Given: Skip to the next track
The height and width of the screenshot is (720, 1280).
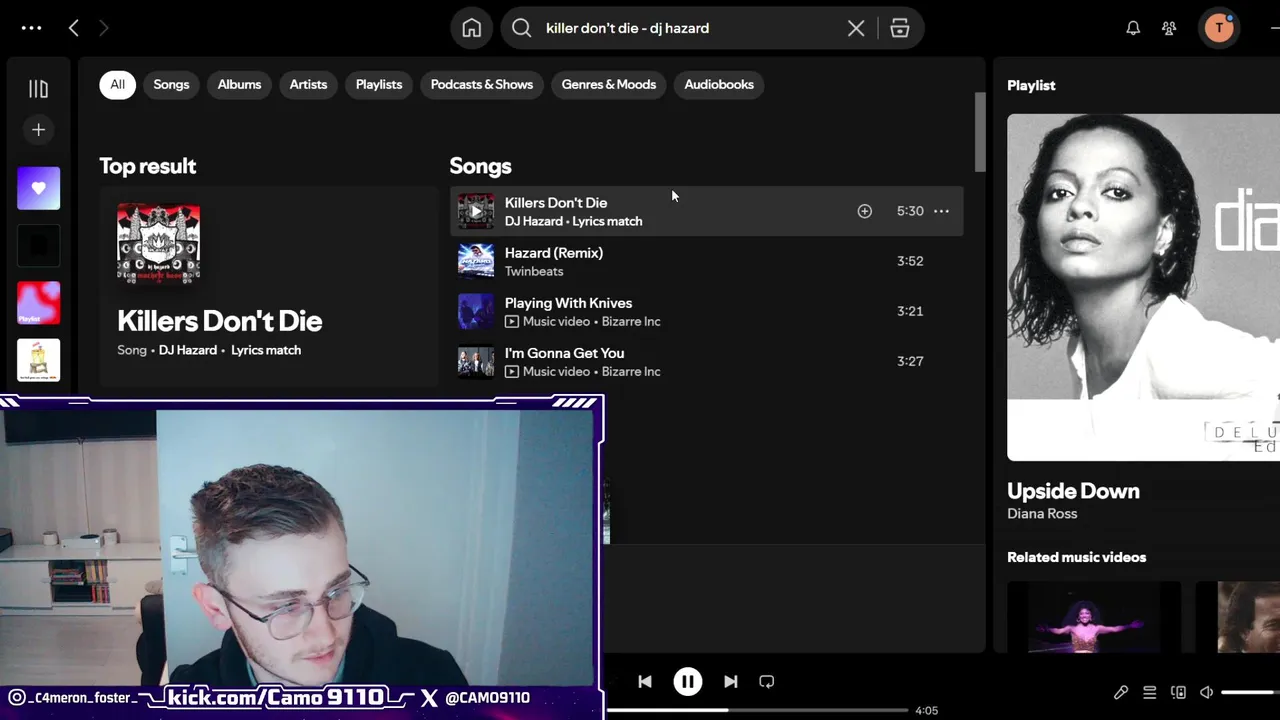Looking at the screenshot, I should coord(731,681).
